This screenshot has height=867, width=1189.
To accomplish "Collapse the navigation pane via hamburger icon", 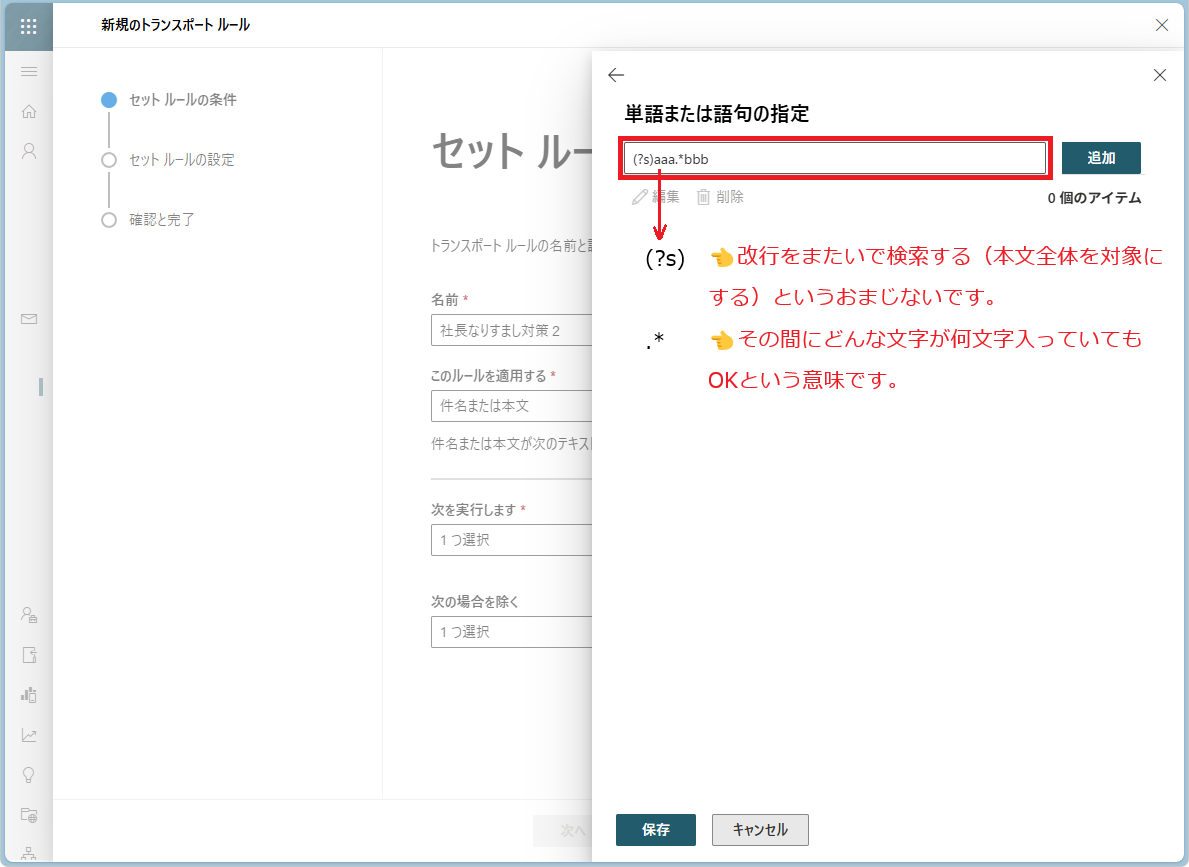I will click(x=29, y=71).
